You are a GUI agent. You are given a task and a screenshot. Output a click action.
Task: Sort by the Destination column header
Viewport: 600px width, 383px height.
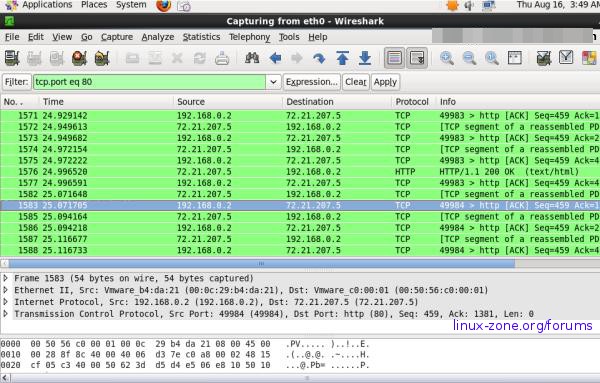click(x=337, y=102)
